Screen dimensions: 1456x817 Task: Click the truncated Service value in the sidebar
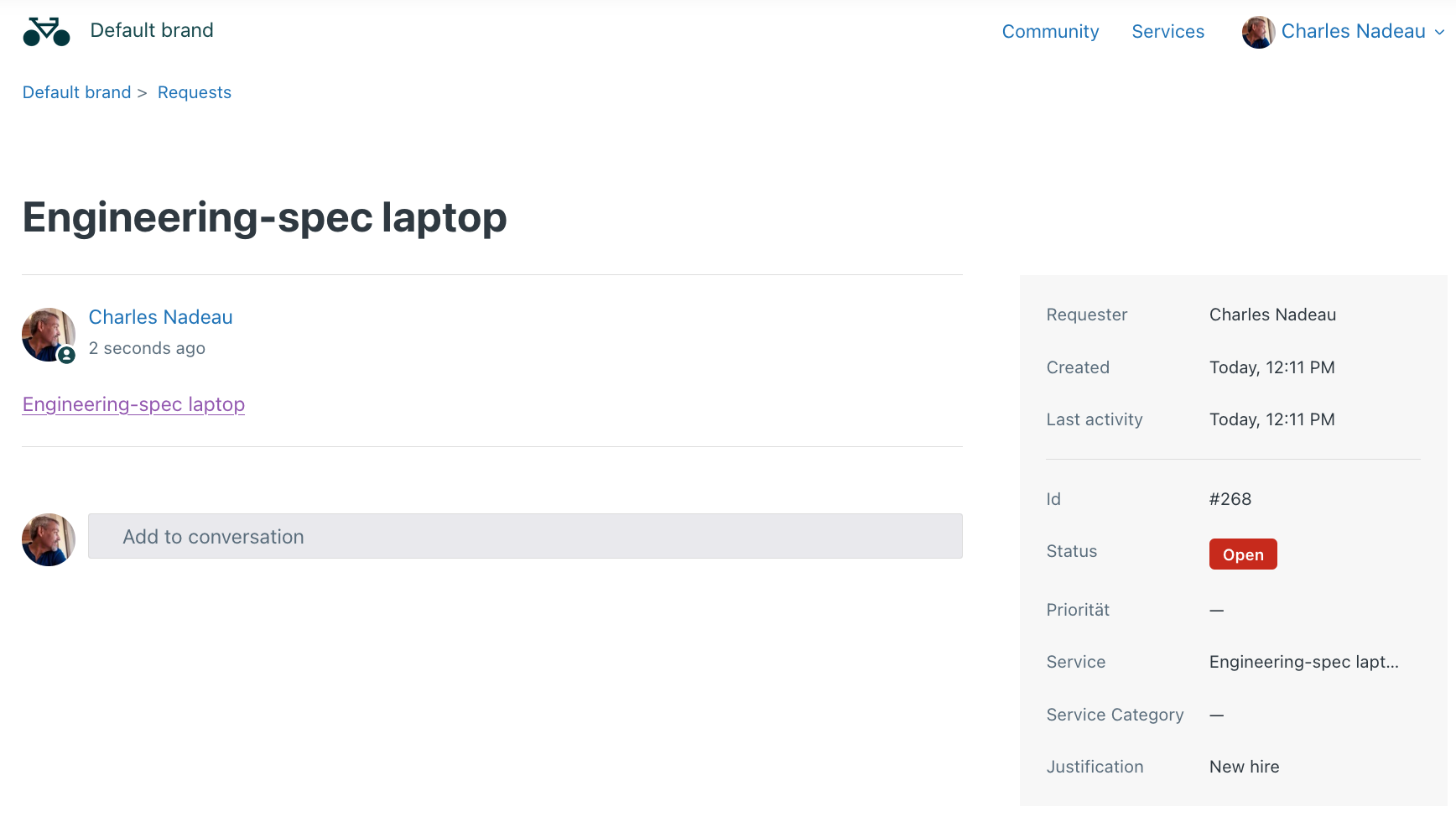[1303, 662]
